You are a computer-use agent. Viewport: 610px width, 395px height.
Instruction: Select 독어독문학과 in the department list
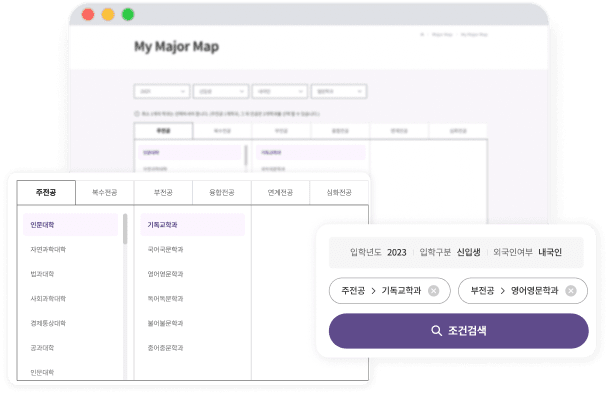[x=165, y=298]
